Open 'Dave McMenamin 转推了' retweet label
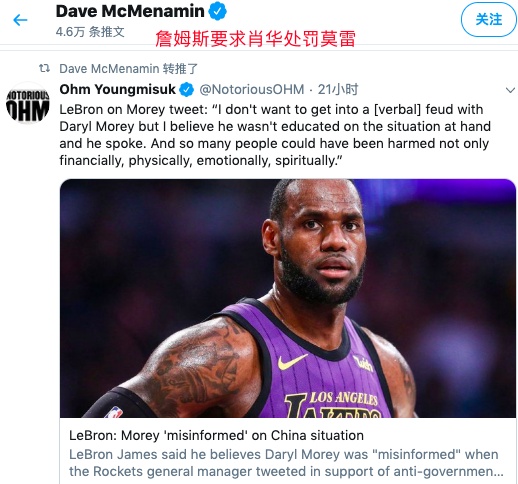The height and width of the screenshot is (484, 518). [129, 69]
